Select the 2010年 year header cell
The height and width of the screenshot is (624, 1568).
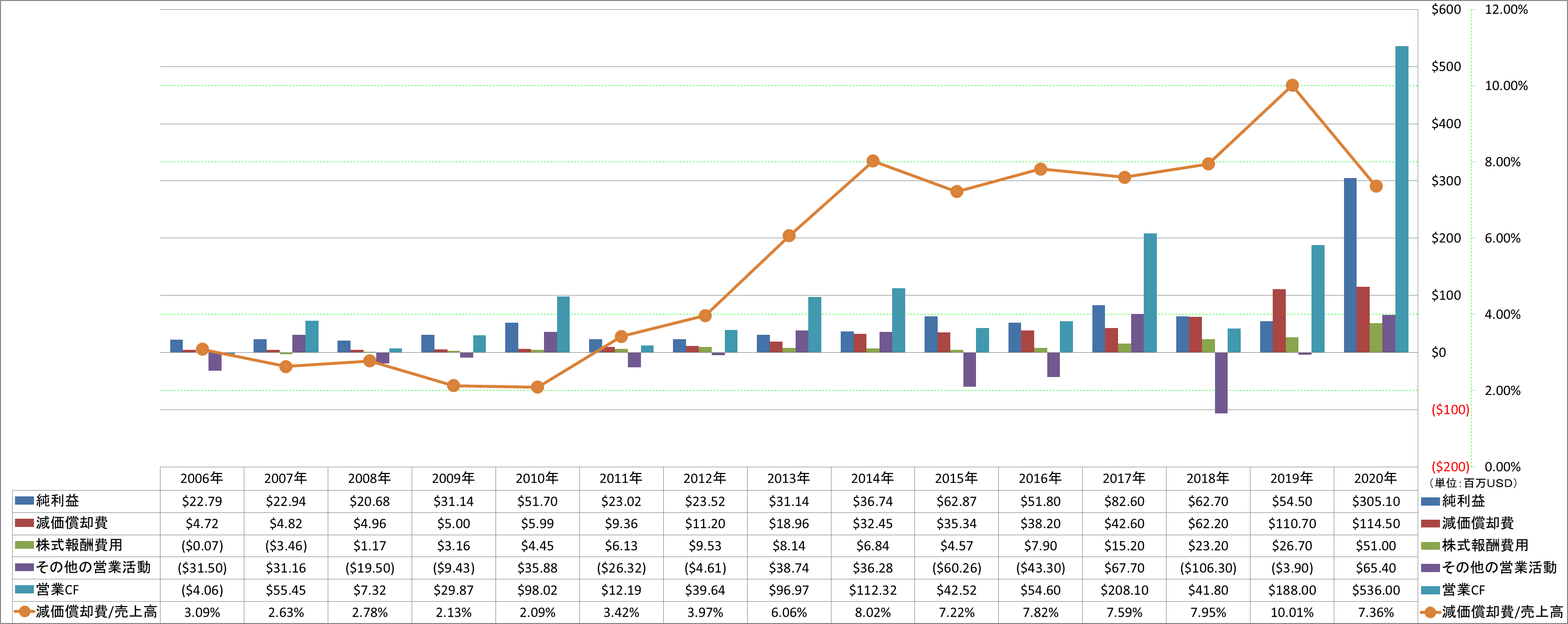point(537,478)
